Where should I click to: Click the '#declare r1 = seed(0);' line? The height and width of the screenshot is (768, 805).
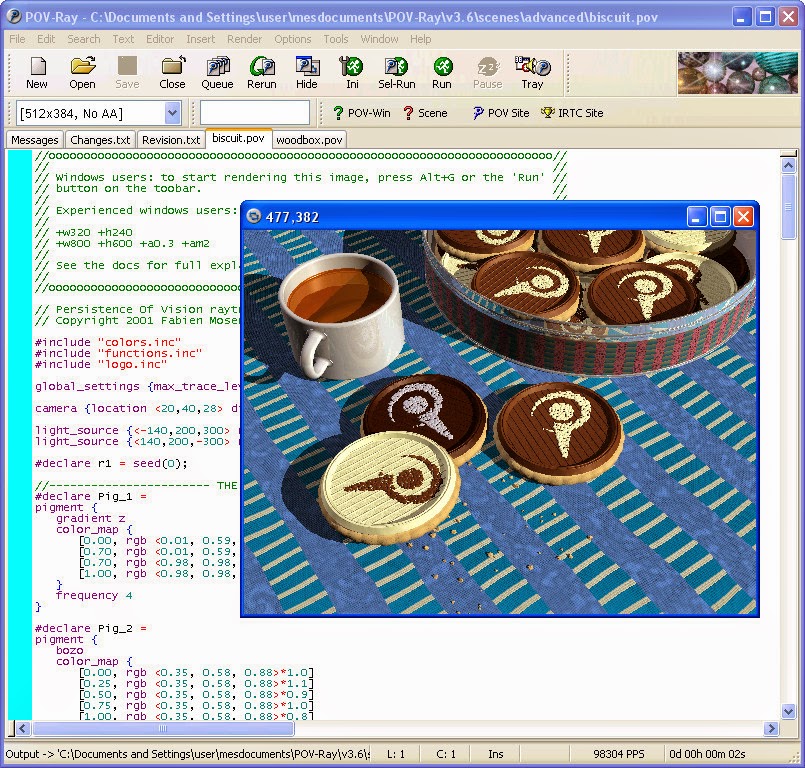[111, 463]
